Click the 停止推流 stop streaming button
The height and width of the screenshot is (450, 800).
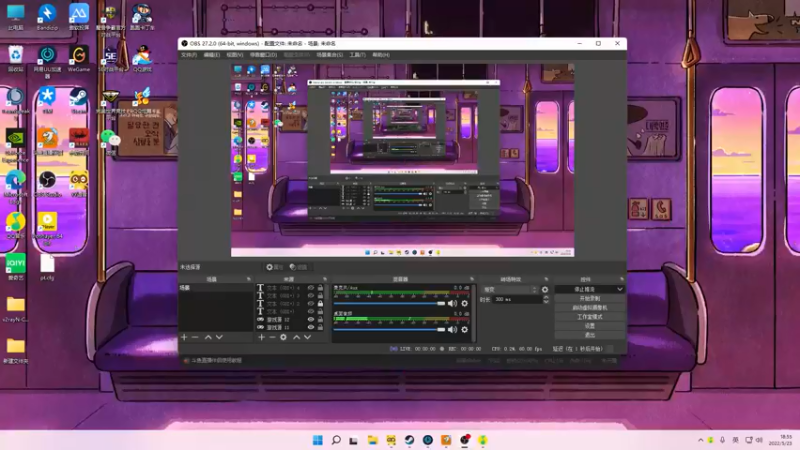(585, 289)
